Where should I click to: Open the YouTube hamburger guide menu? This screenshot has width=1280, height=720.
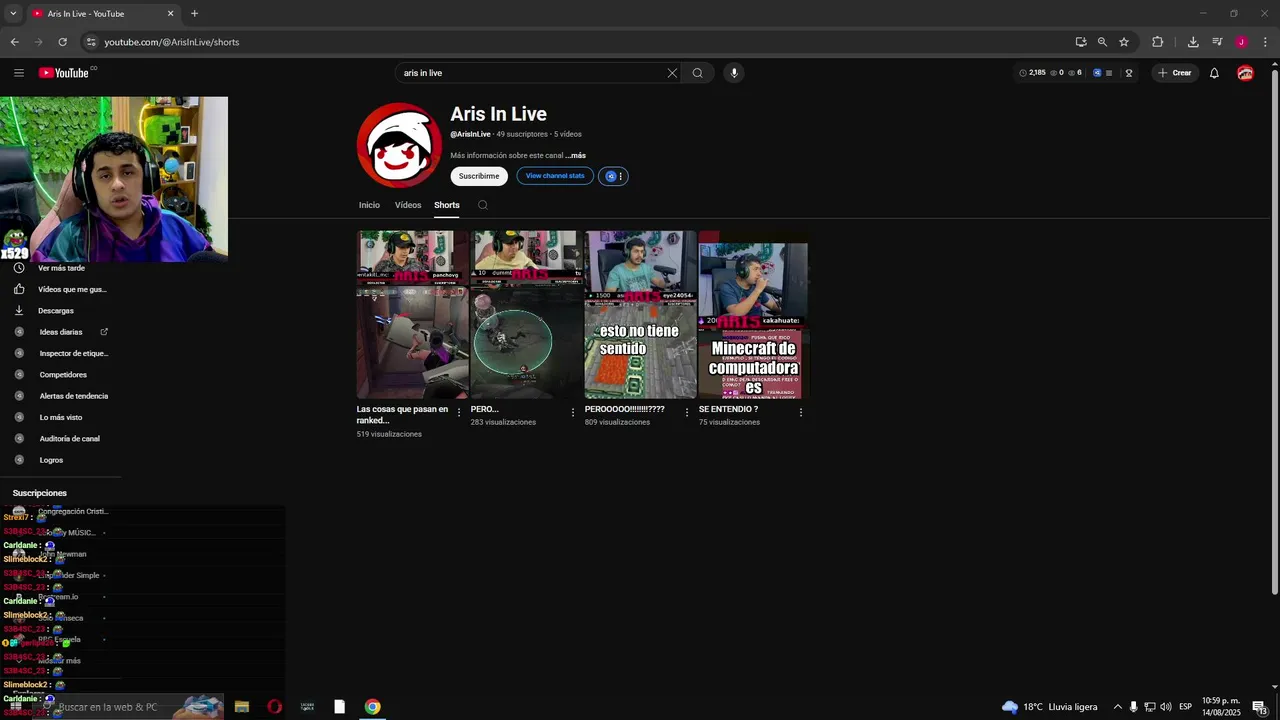pyautogui.click(x=19, y=73)
